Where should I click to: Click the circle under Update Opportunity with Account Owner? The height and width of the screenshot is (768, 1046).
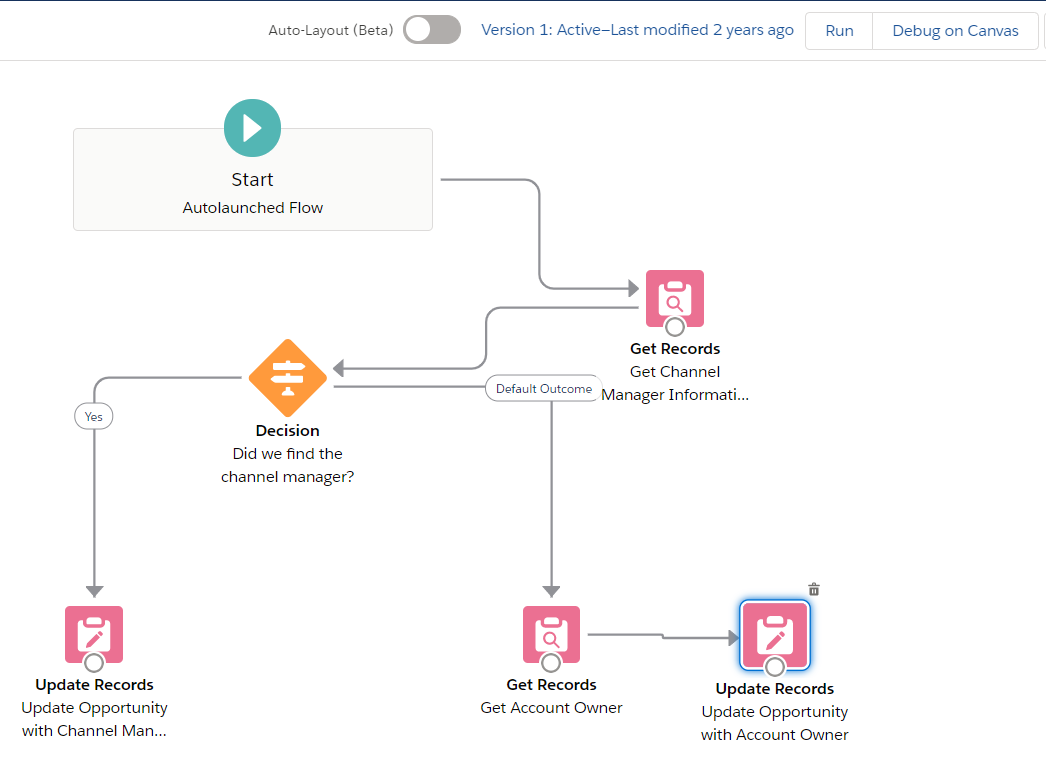click(x=774, y=667)
